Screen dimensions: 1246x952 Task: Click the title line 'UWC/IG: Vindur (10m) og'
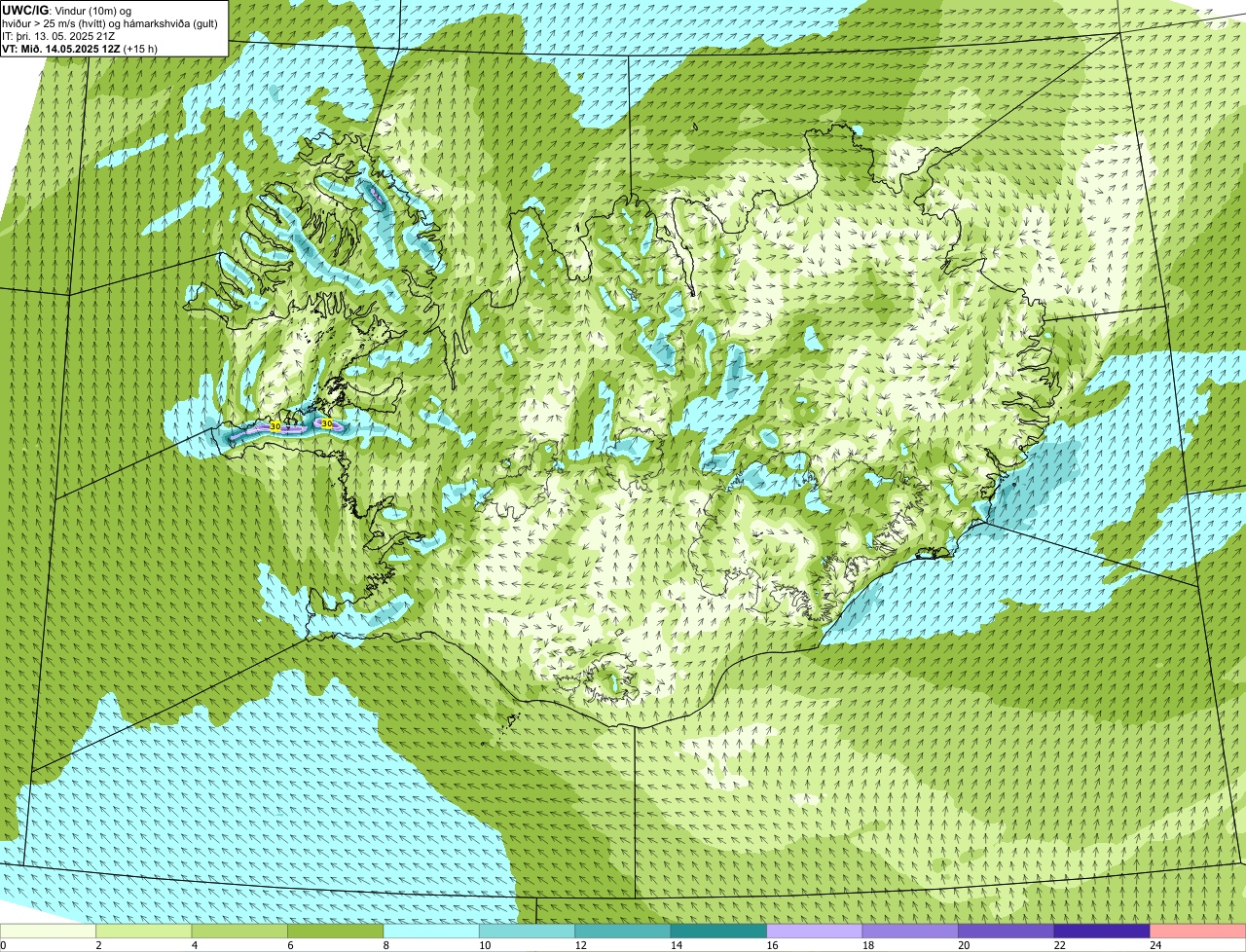67,11
